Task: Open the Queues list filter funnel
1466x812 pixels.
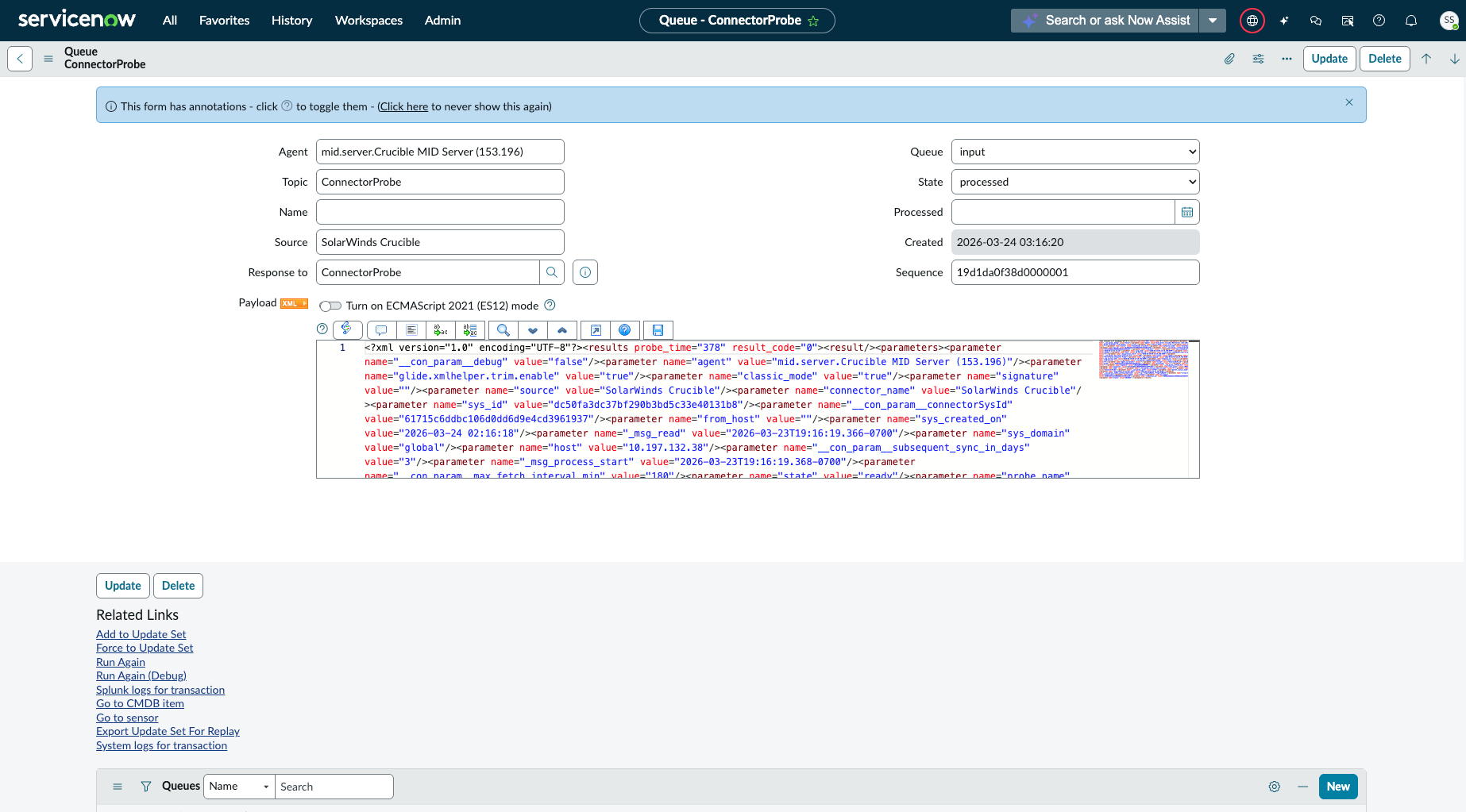Action: 146,787
